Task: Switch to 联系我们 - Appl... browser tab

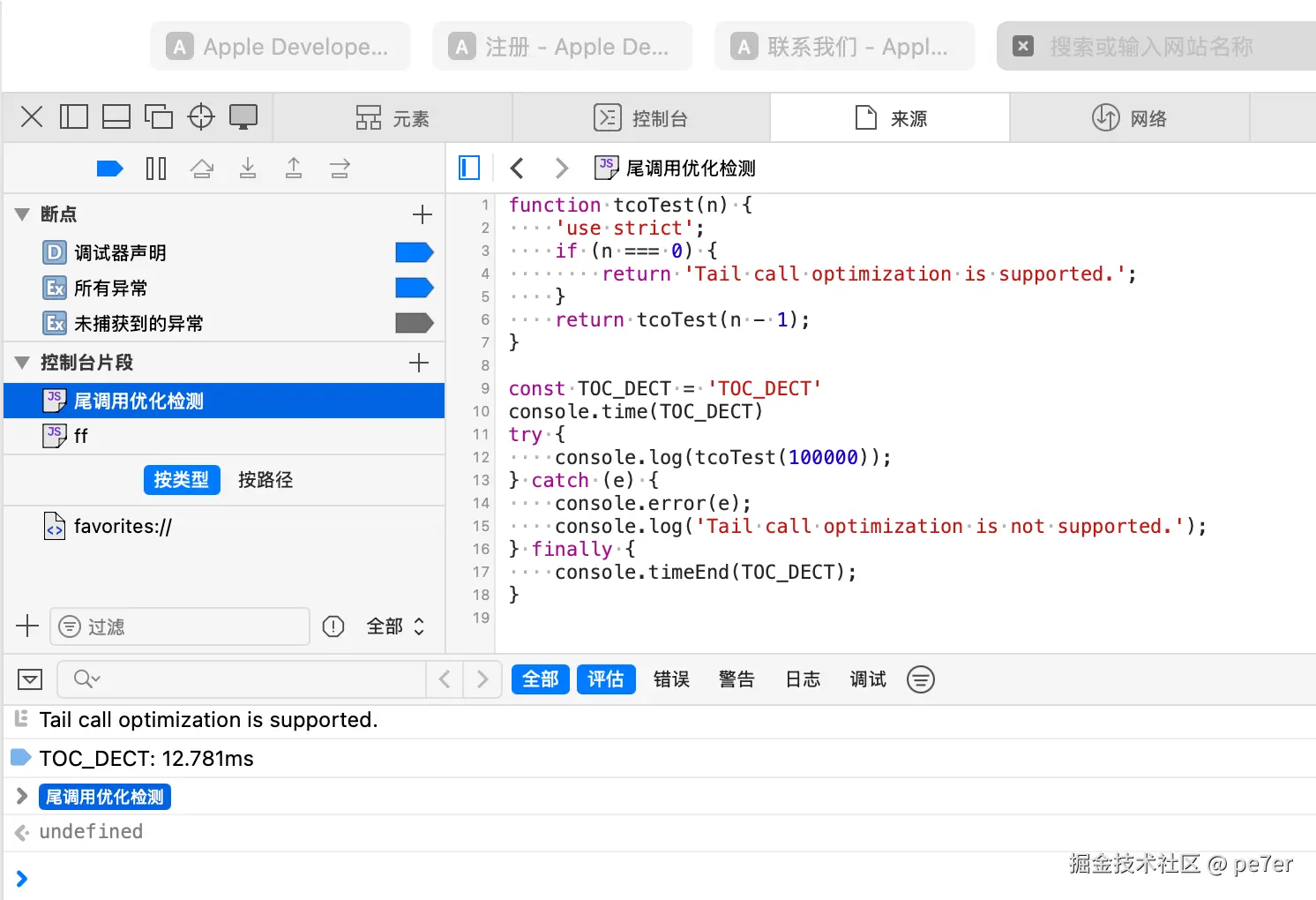Action: click(x=845, y=46)
